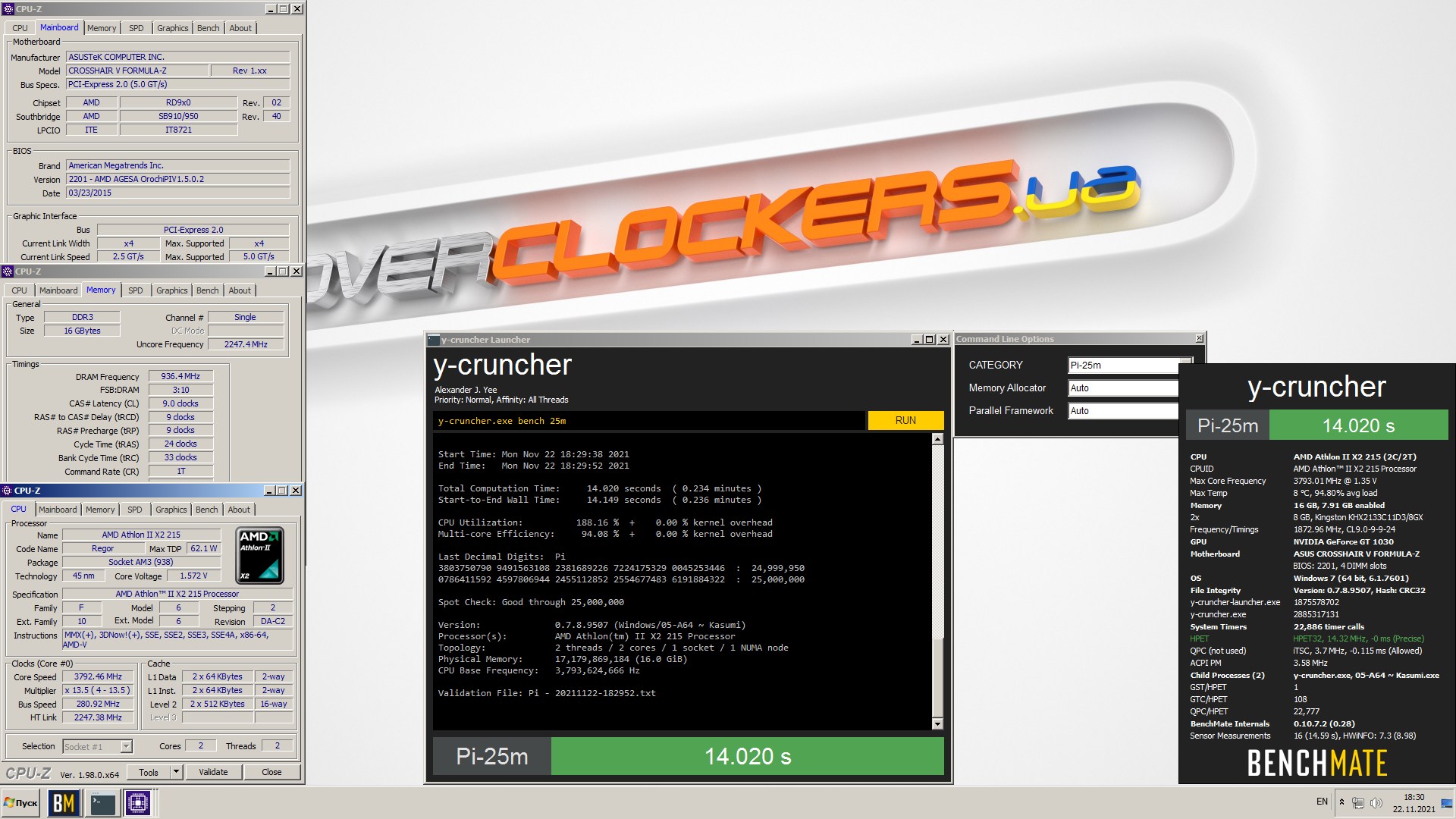
Task: Click the Kingston KHX2133C11D3/8GX memory entry
Action: coord(1357,517)
